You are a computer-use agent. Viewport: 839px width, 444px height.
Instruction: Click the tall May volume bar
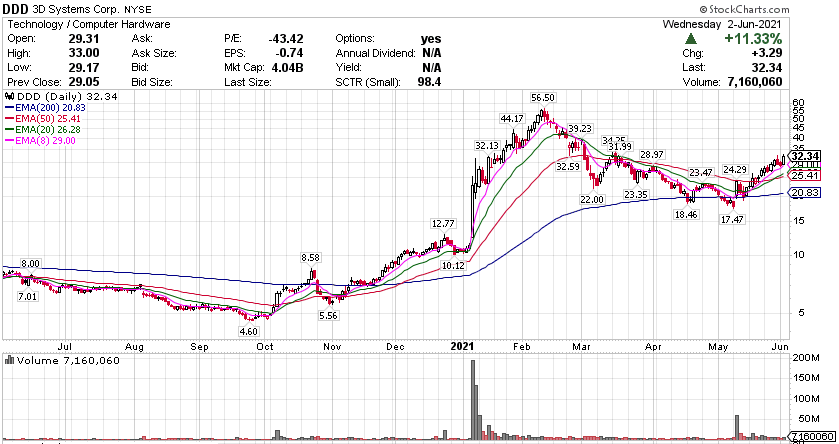[737, 427]
